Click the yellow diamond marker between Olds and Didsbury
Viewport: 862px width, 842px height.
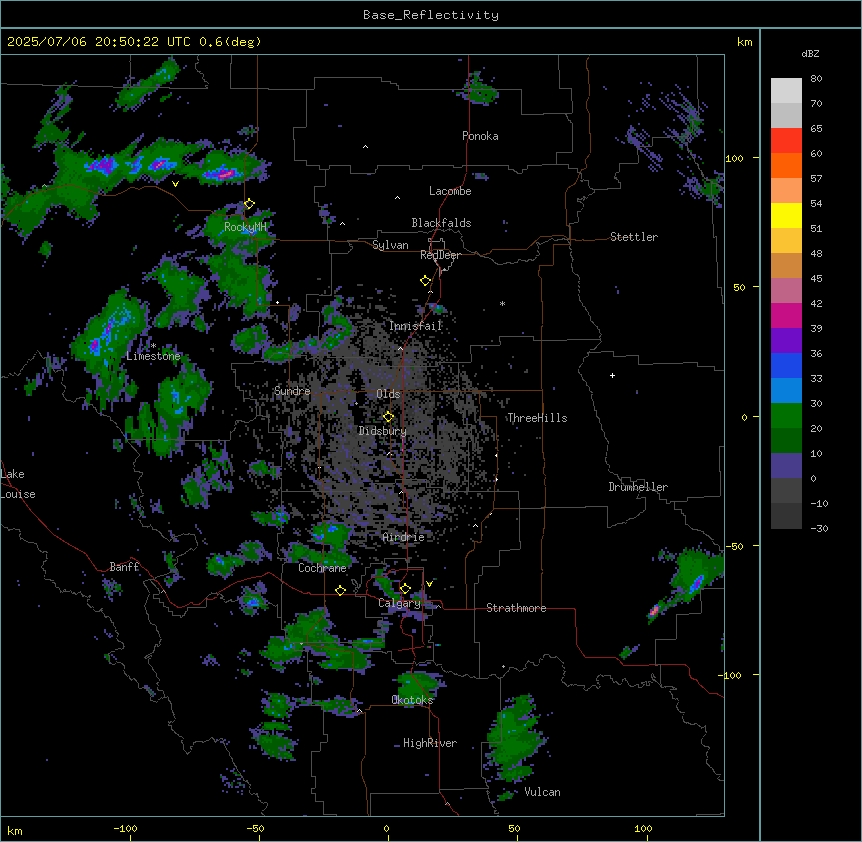[x=388, y=417]
